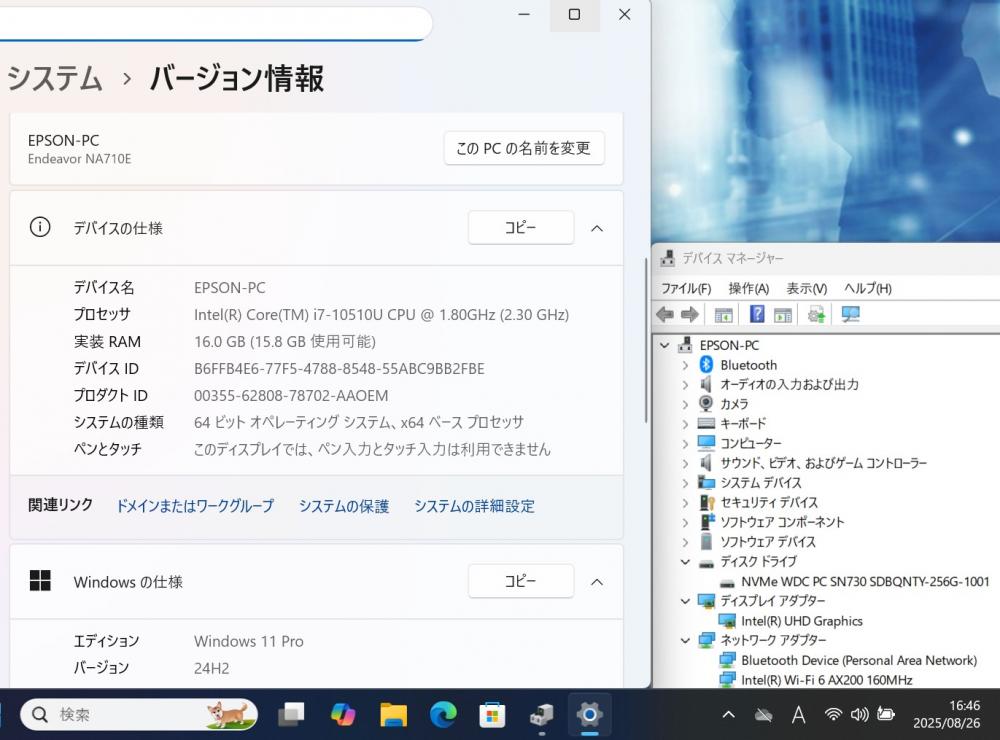Select the NVMe WDC PC SN730 disk icon
1000x740 pixels.
point(727,582)
